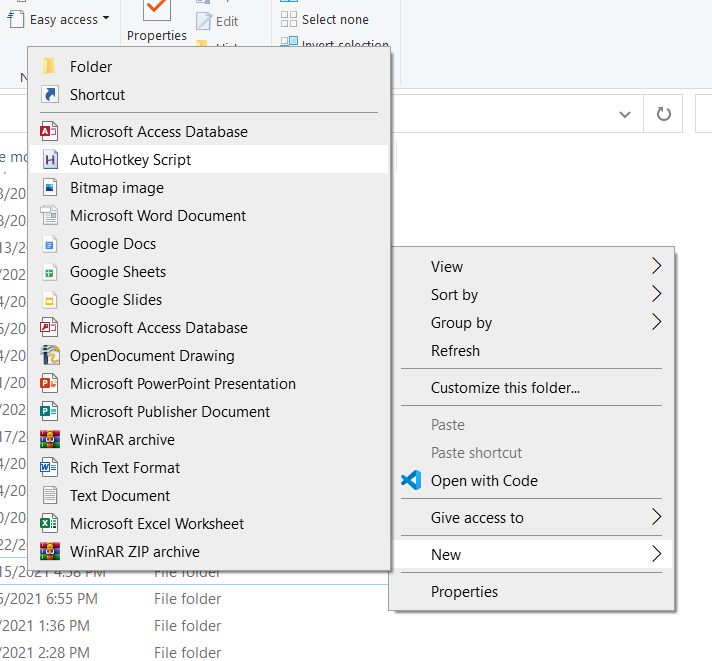Select Microsoft PowerPoint Presentation entry

point(209,384)
